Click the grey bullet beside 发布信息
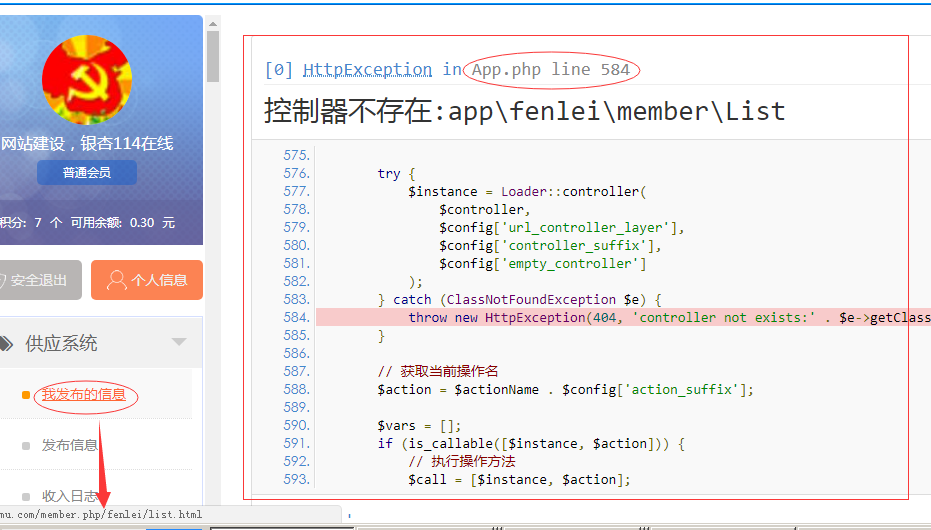Screen dimensions: 931x530 pos(26,446)
